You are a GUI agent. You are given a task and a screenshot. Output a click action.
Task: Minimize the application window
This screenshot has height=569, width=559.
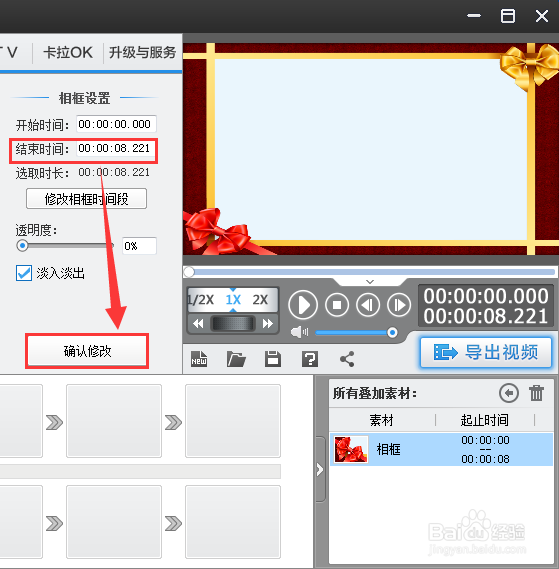point(474,16)
